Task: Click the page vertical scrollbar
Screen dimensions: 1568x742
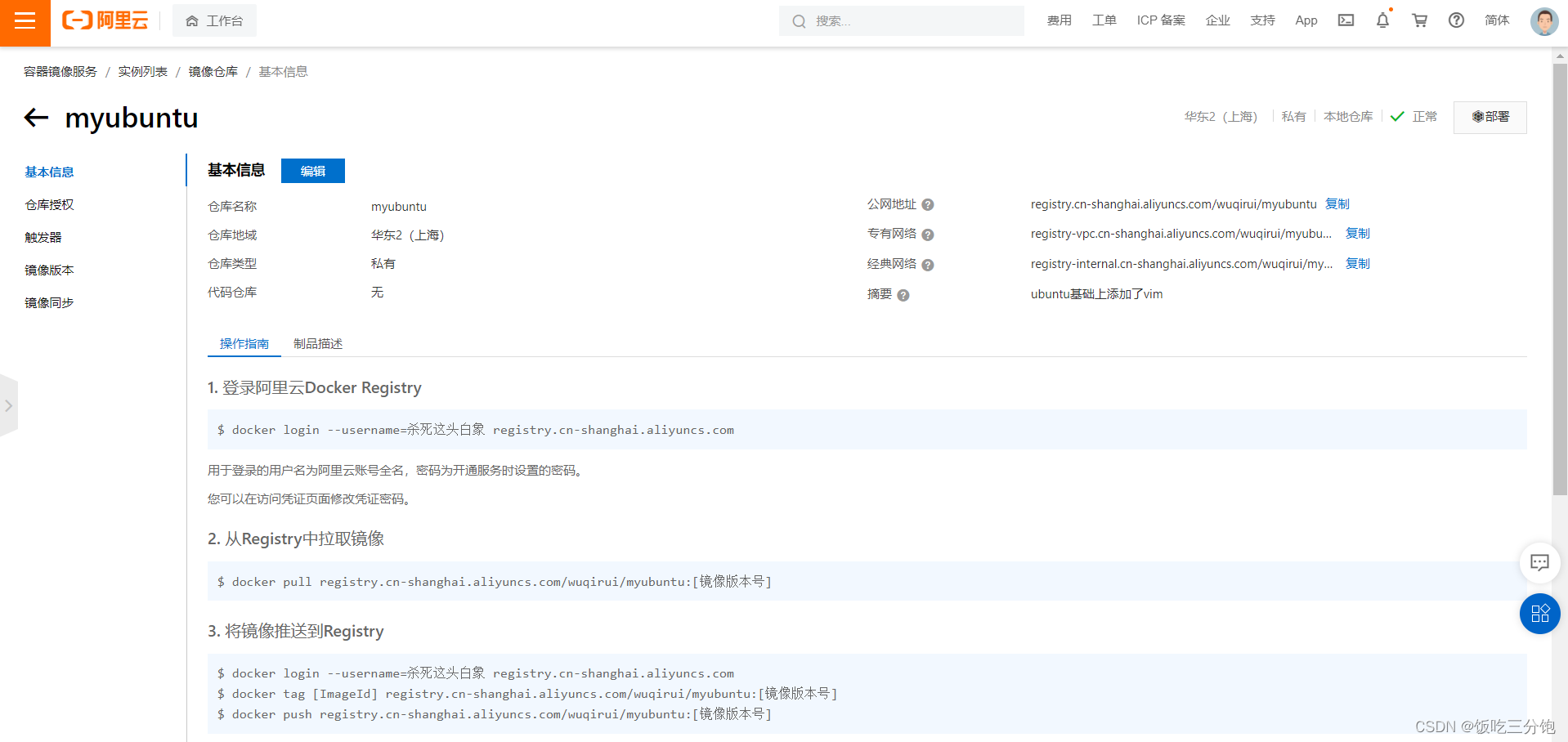Action: coord(1560,278)
